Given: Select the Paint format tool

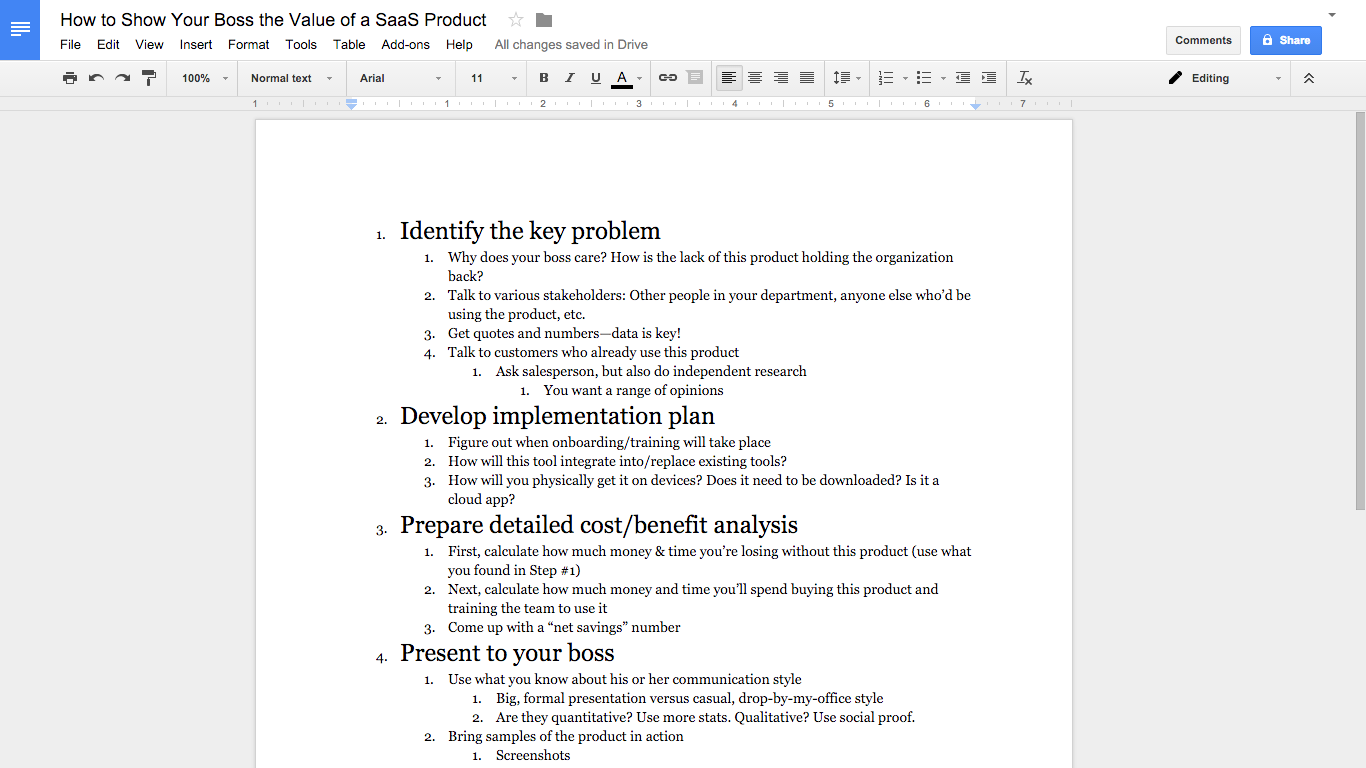Looking at the screenshot, I should (x=149, y=78).
